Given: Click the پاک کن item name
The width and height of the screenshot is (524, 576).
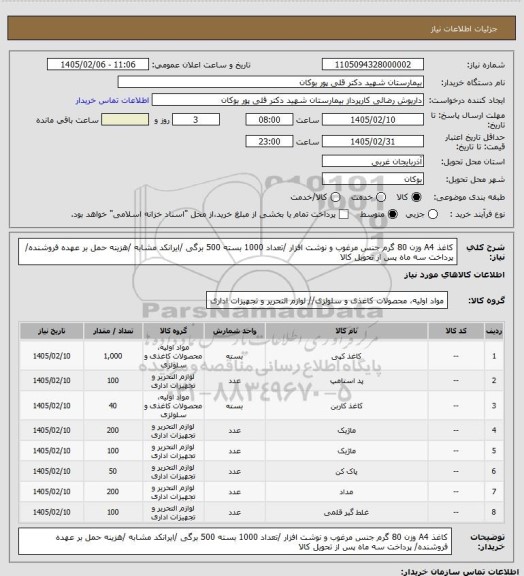Looking at the screenshot, I should tap(346, 471).
